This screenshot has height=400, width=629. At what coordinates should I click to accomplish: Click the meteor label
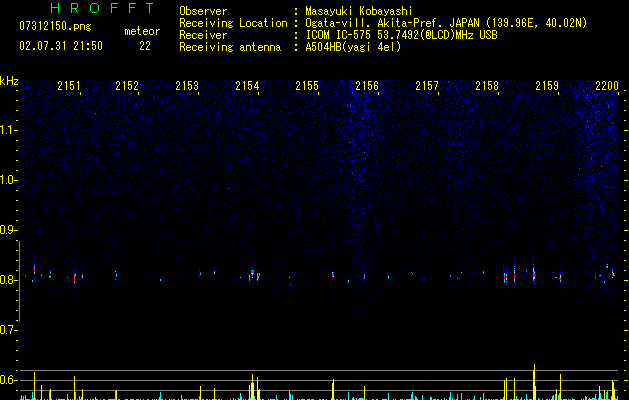(142, 31)
